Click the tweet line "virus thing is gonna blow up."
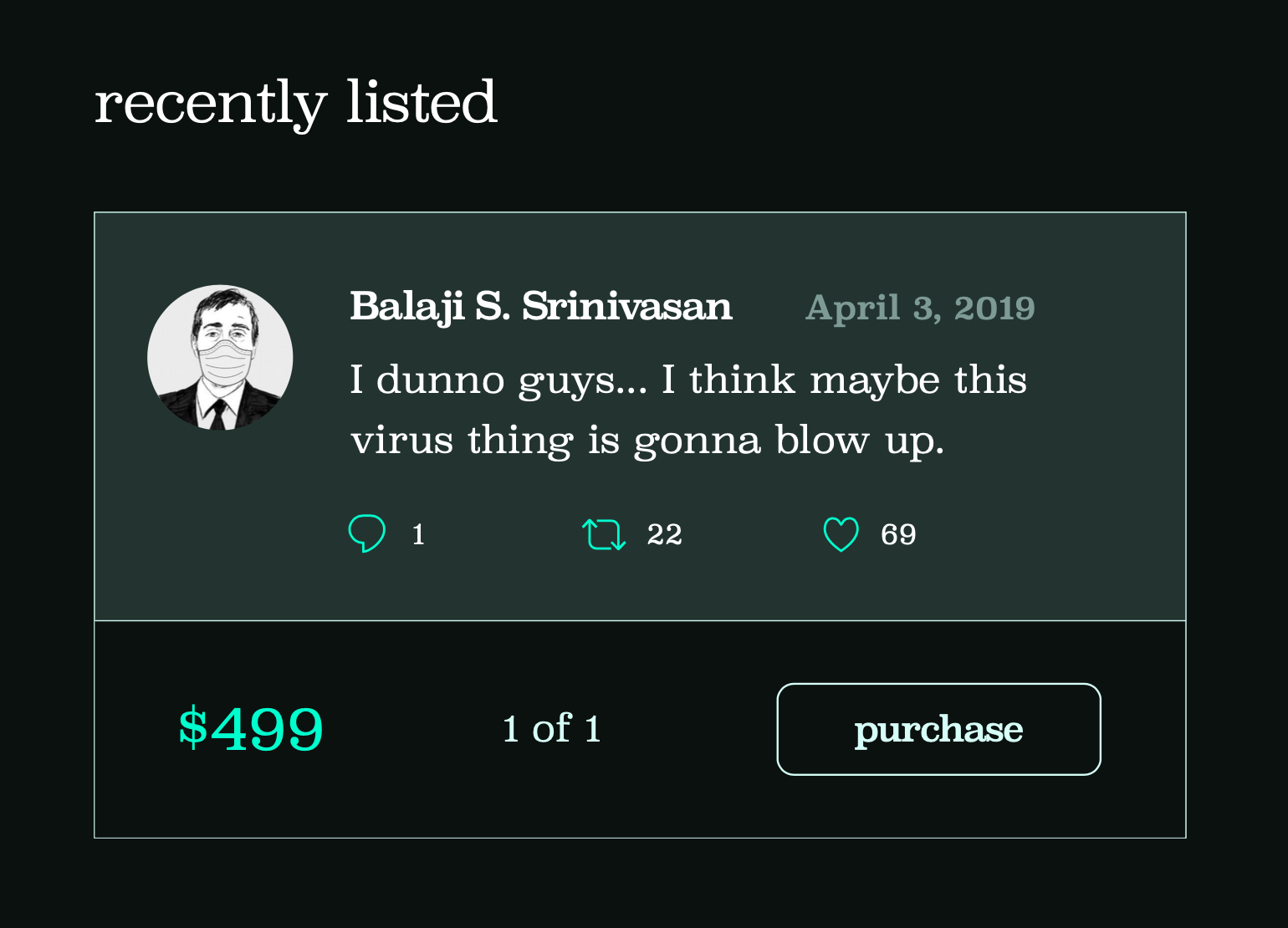Screen dimensions: 1288x928 pyautogui.click(x=647, y=441)
